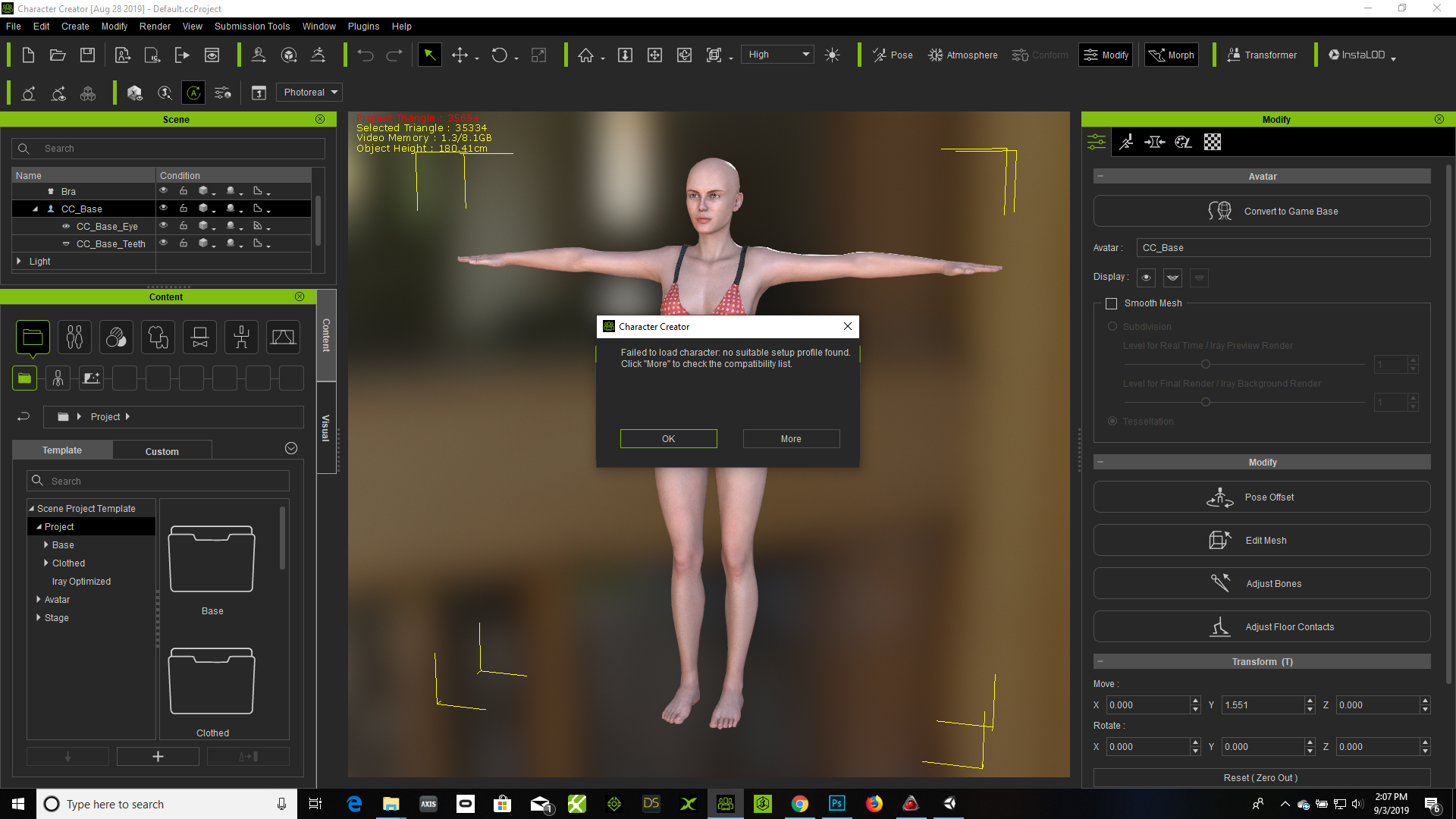
Task: Select the Attribute sliders tab in Modify panel
Action: pyautogui.click(x=1097, y=142)
